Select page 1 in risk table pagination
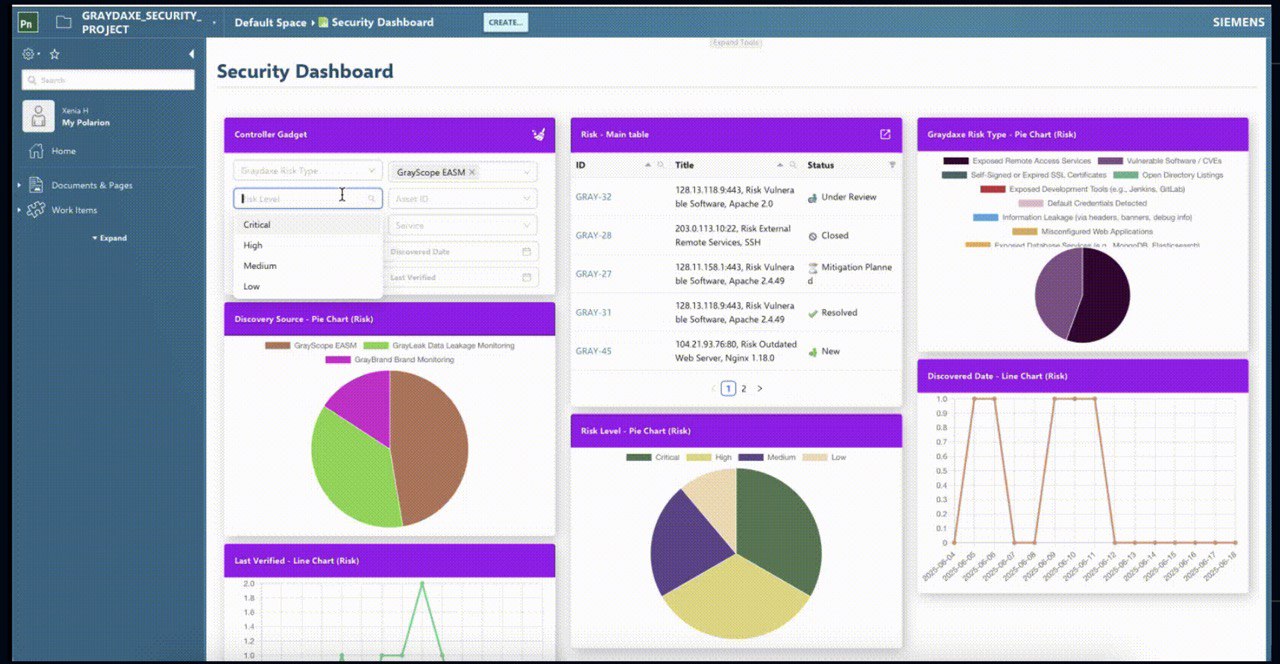1280x664 pixels. [728, 388]
